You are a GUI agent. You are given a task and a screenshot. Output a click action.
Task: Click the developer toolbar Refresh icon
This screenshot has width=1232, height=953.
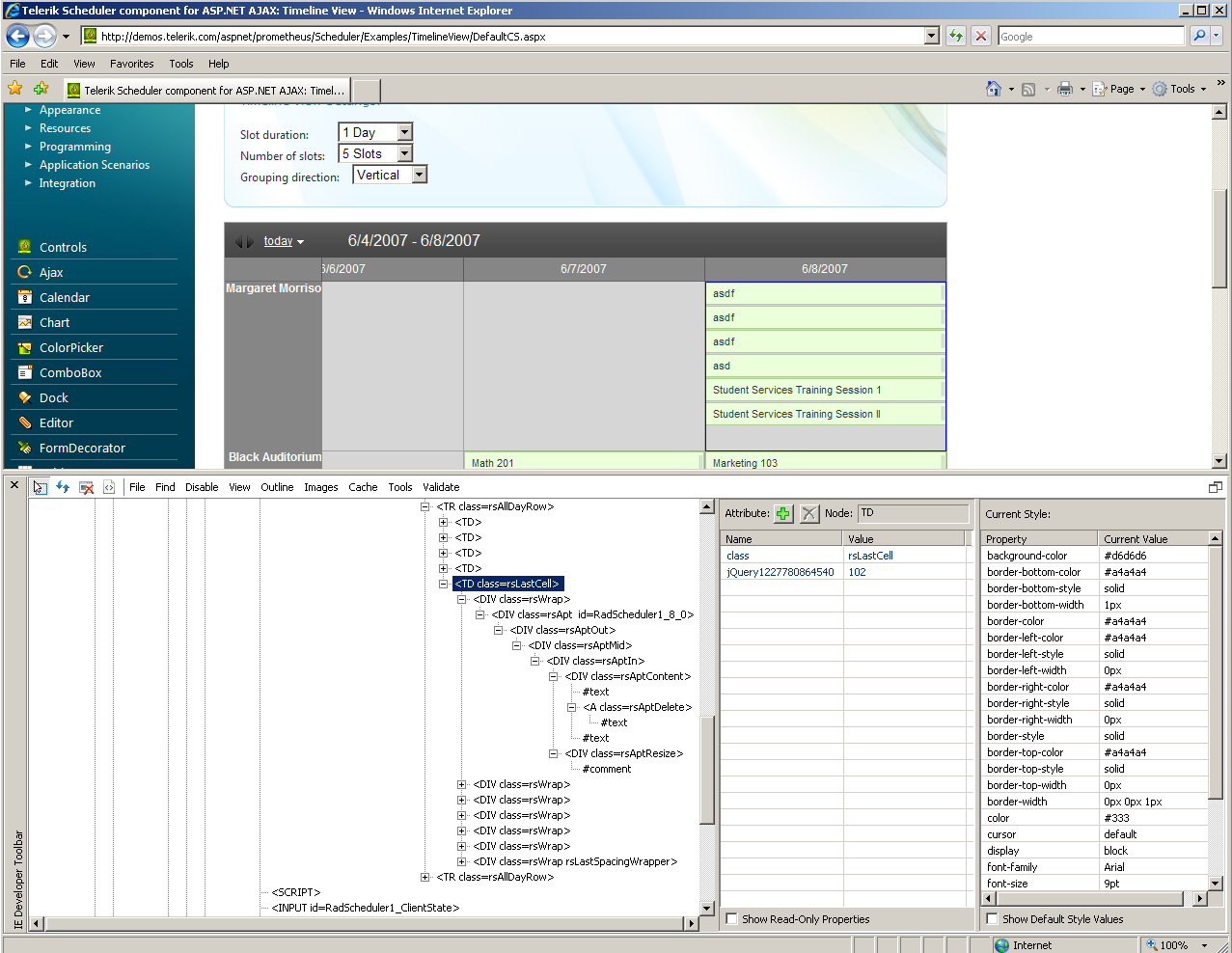pos(63,487)
